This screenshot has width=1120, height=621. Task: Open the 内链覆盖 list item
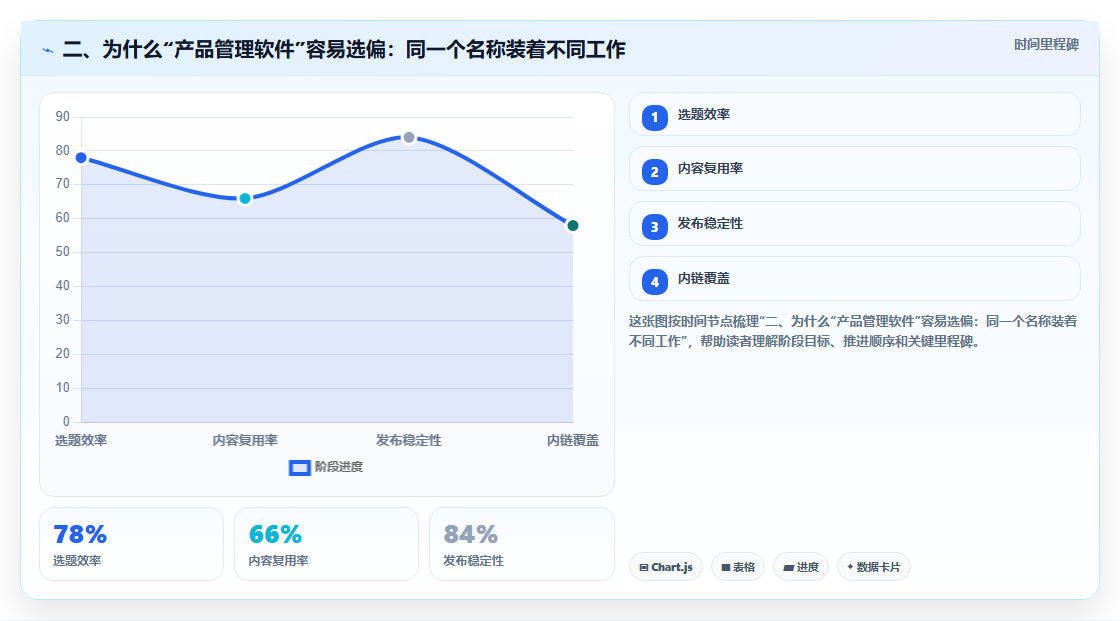(x=854, y=279)
